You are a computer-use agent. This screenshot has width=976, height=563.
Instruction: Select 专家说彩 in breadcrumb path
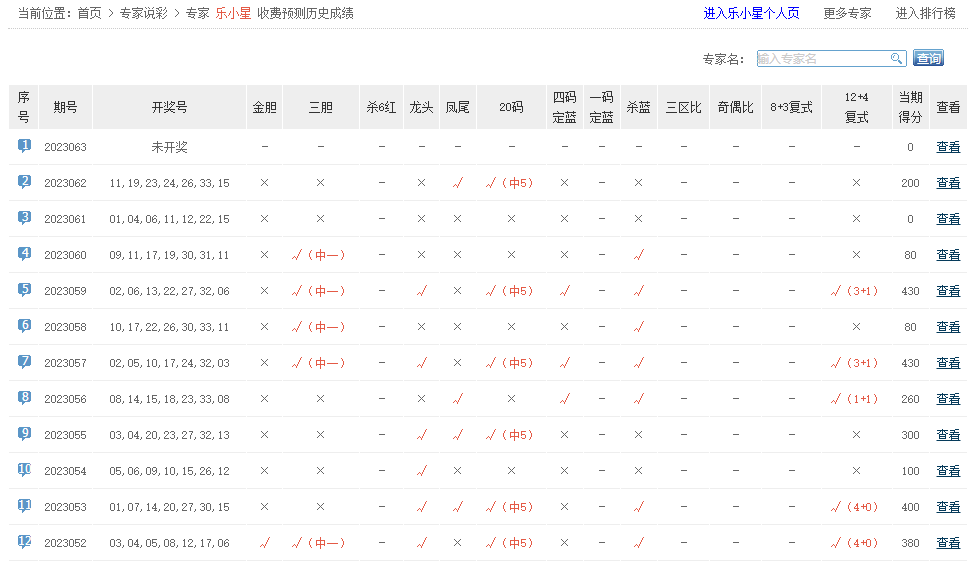click(143, 14)
